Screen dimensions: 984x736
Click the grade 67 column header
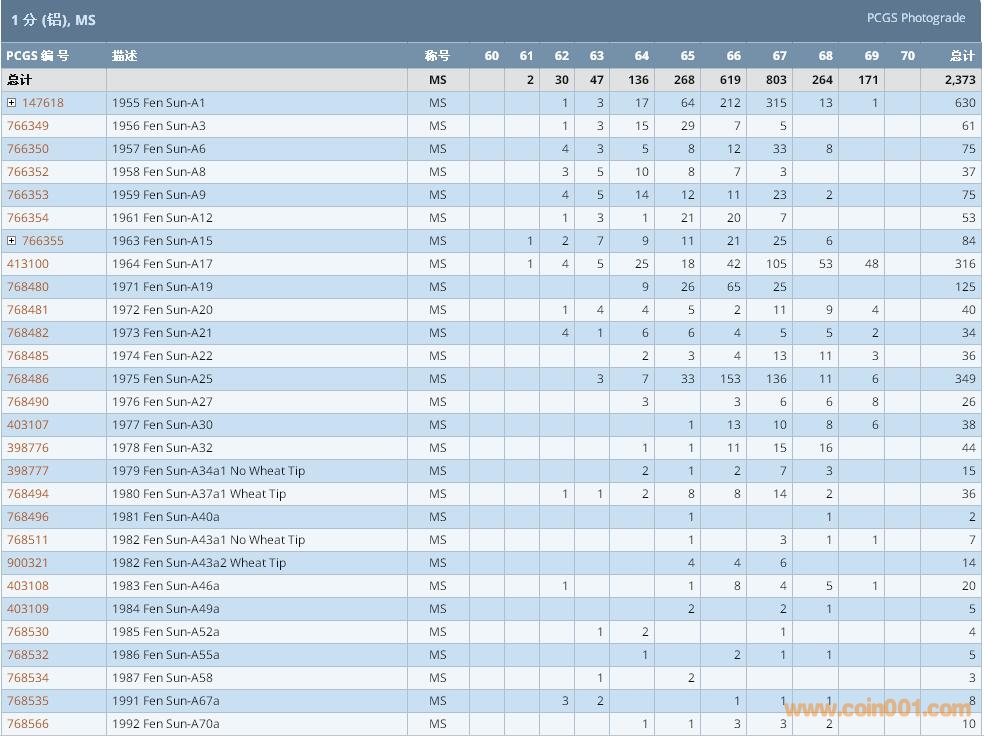(779, 56)
